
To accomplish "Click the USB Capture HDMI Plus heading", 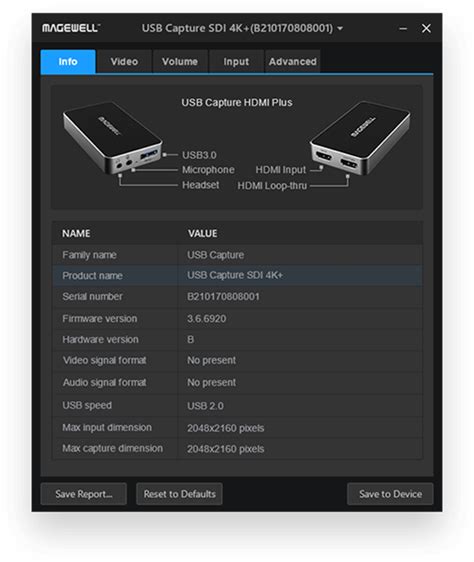I will click(x=237, y=103).
